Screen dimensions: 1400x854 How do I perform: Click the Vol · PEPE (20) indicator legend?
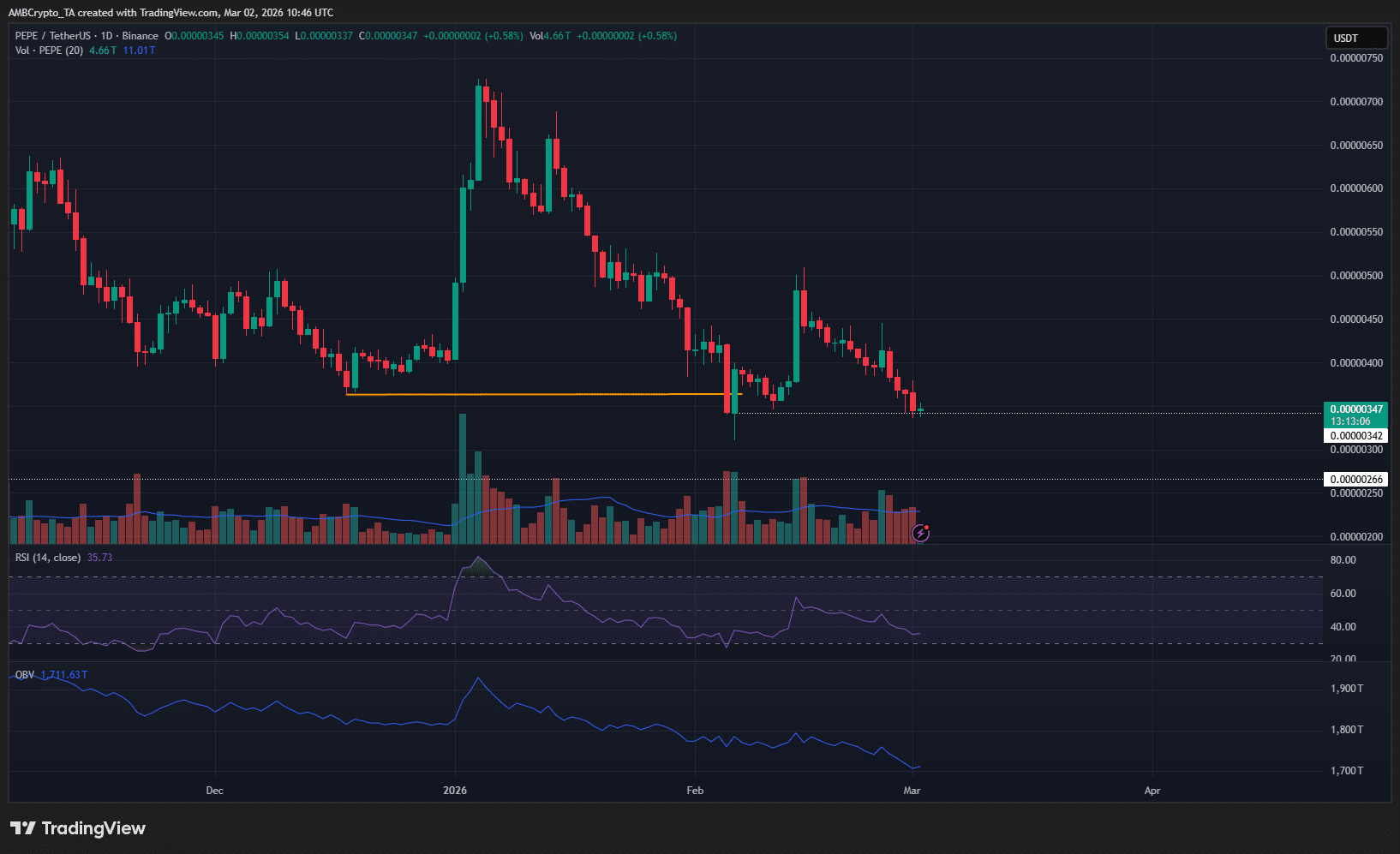(x=49, y=51)
